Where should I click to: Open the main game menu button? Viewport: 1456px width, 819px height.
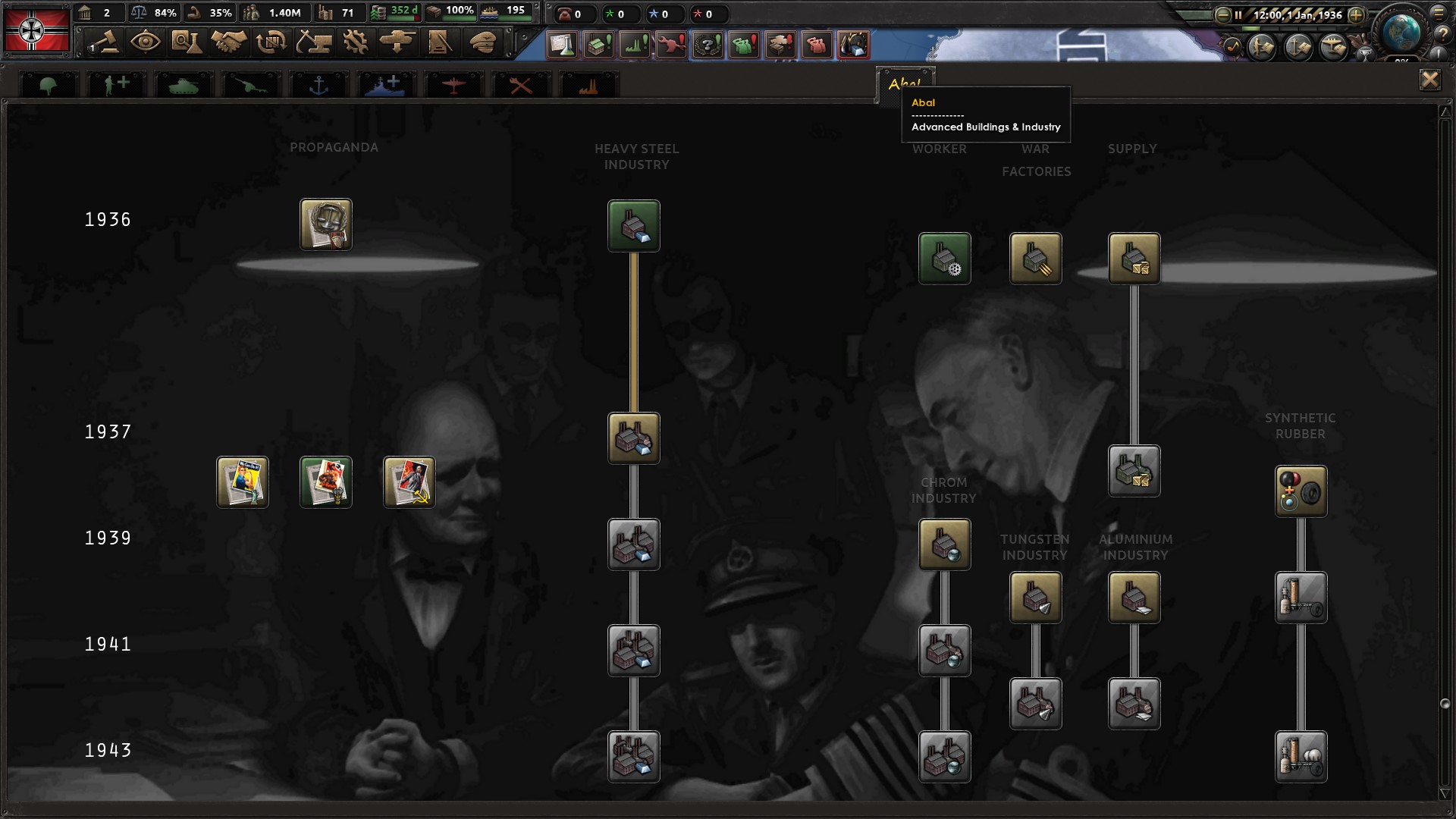click(1439, 13)
